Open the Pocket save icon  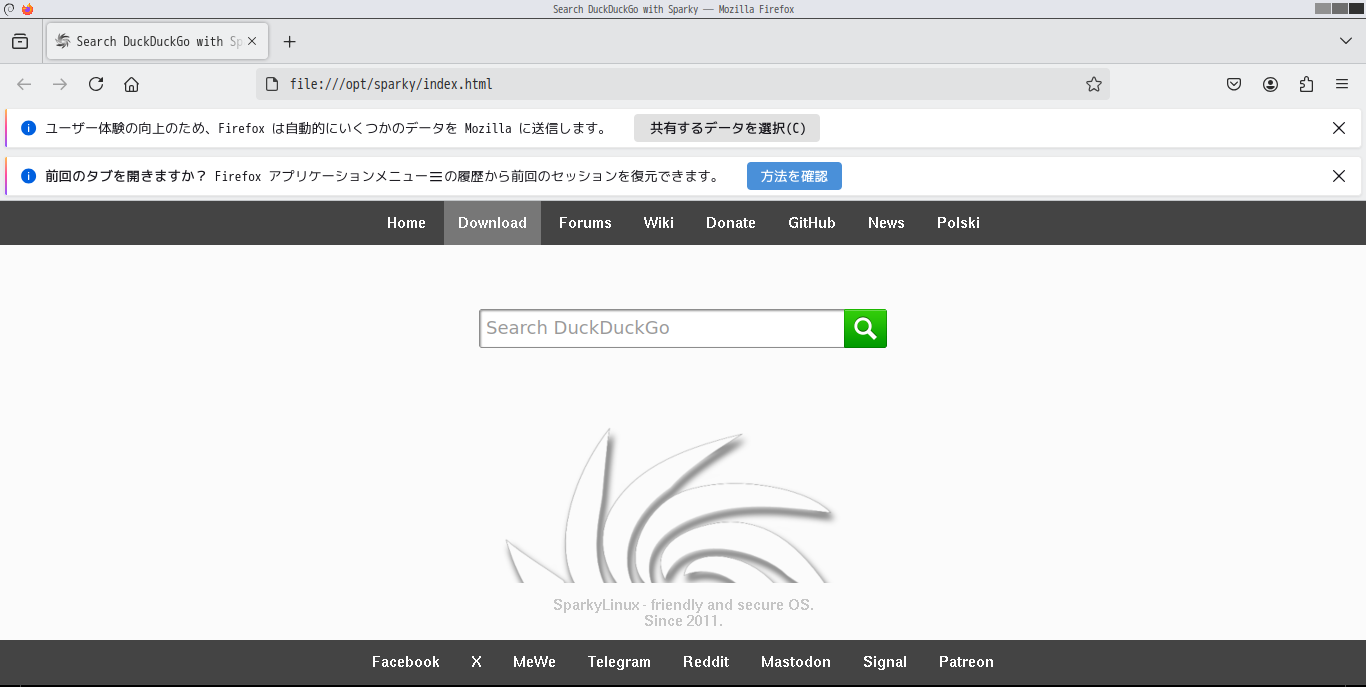pyautogui.click(x=1234, y=84)
